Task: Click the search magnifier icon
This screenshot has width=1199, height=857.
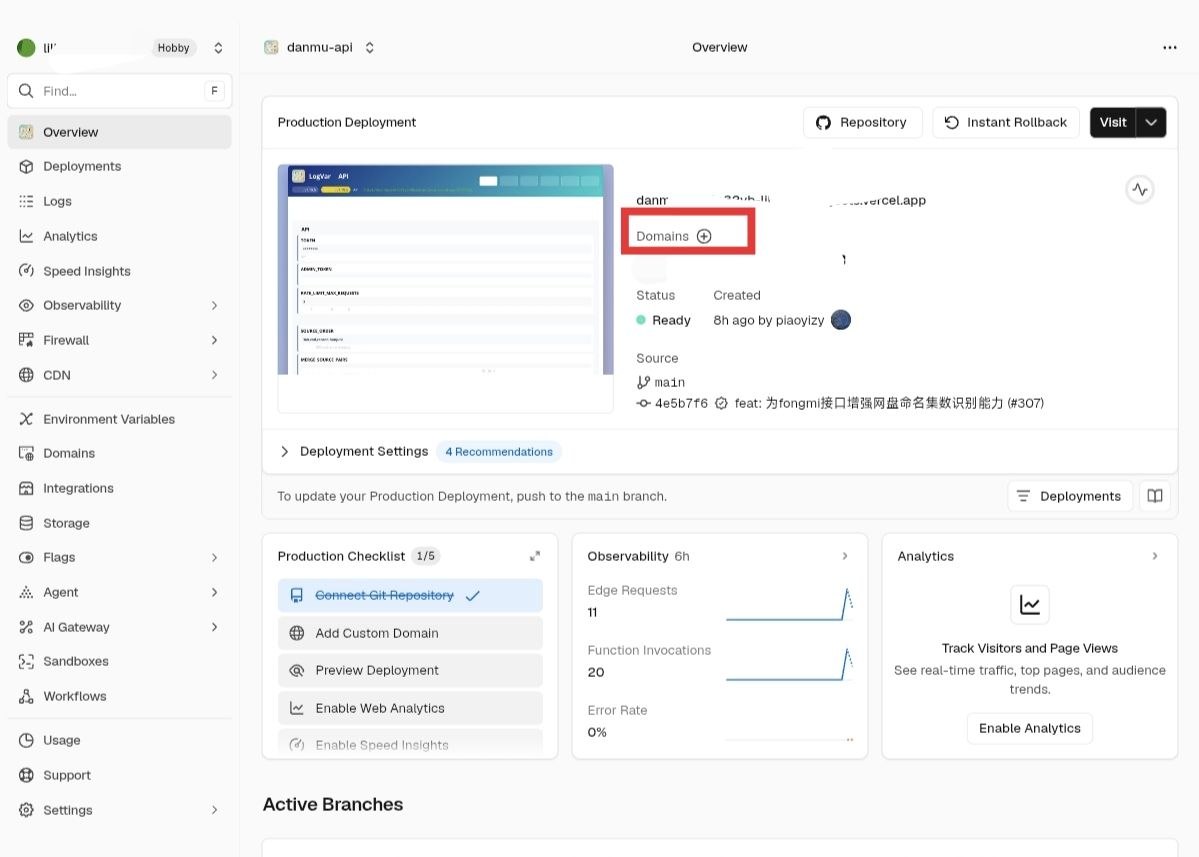Action: (26, 91)
